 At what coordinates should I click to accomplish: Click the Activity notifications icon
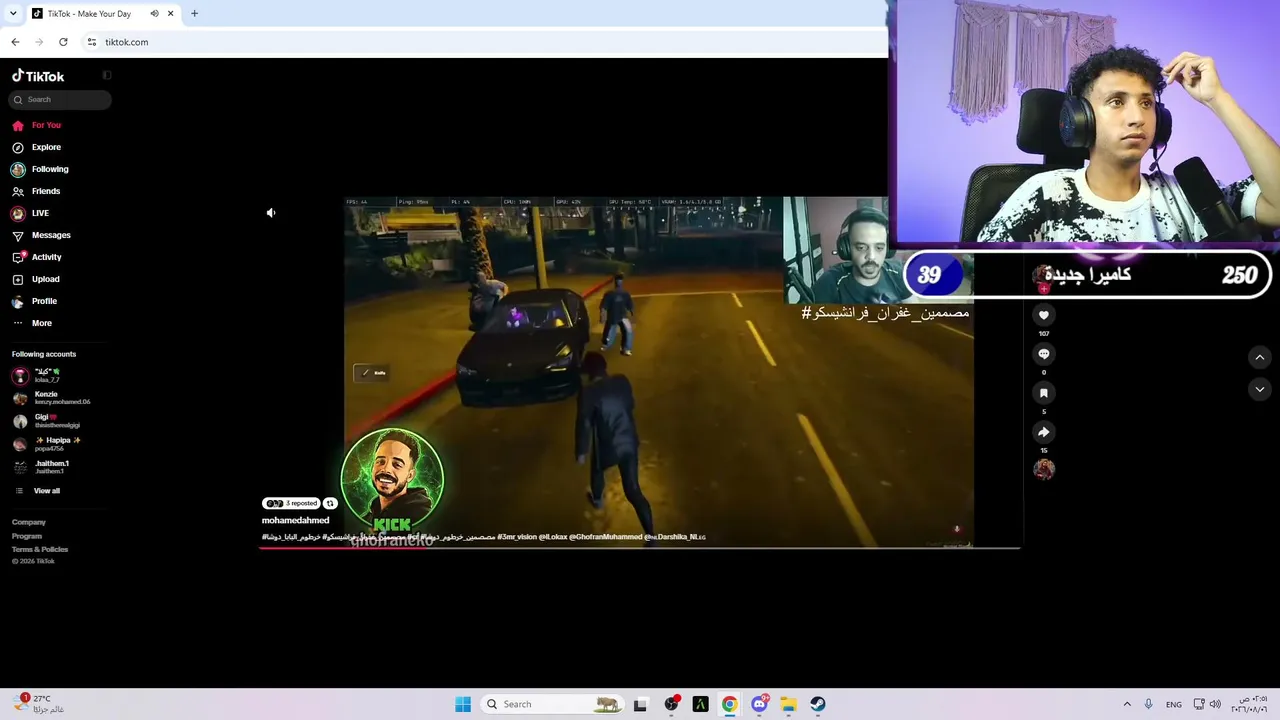point(18,257)
